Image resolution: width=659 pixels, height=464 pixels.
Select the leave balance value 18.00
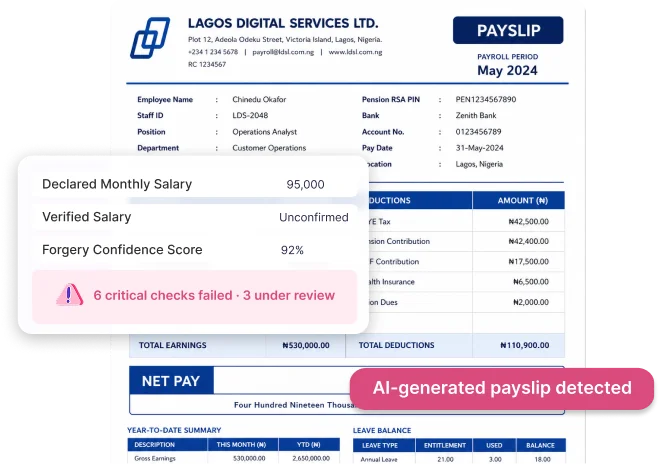pyautogui.click(x=542, y=459)
